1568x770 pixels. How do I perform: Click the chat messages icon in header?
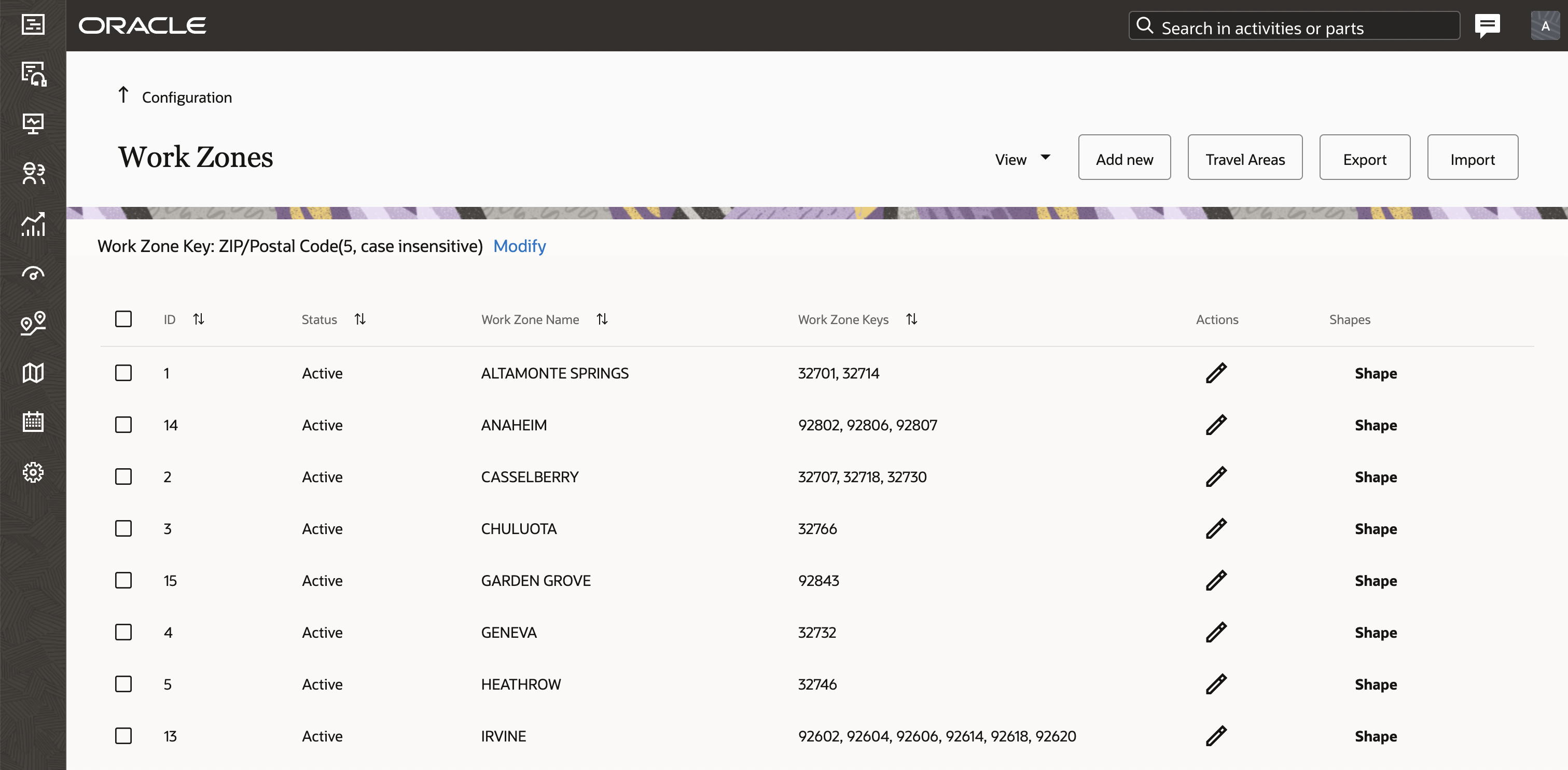[1487, 25]
